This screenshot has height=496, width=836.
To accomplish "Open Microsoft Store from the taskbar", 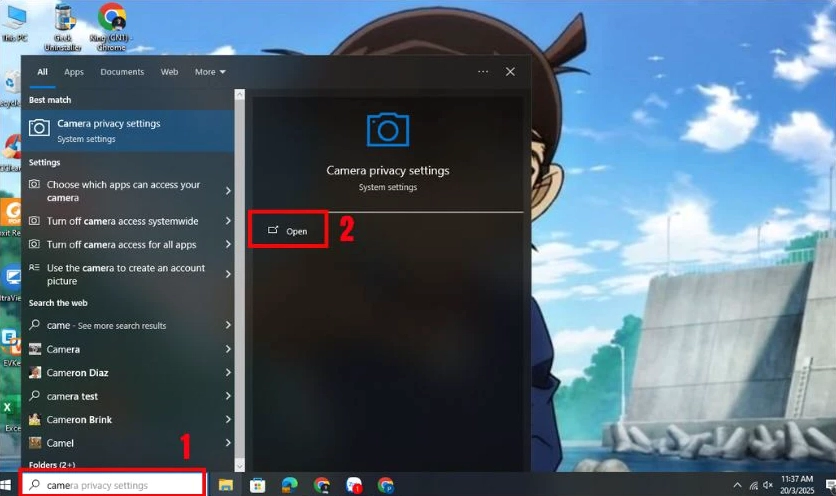I will (258, 485).
